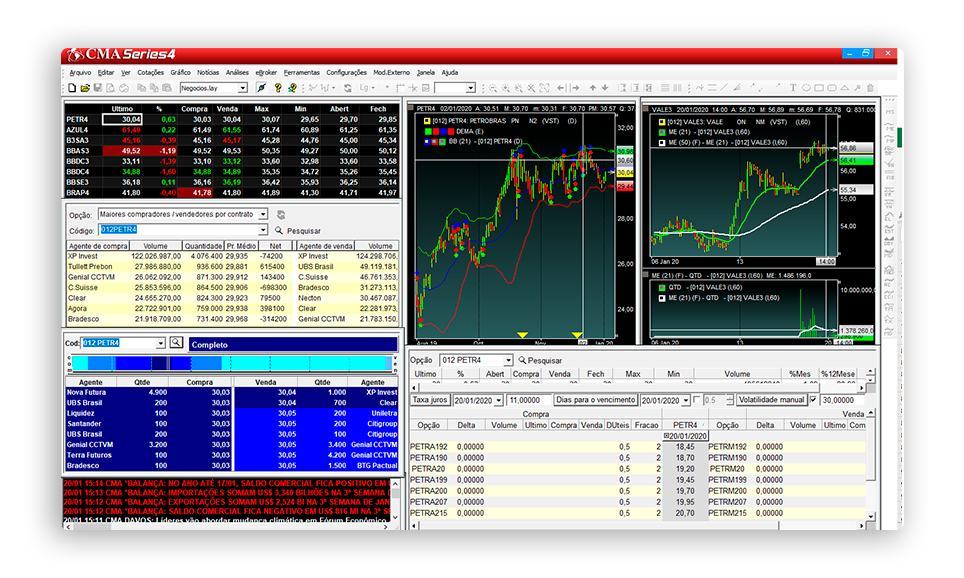
Task: Open the empty toolbar combo box
Action: [x=470, y=88]
